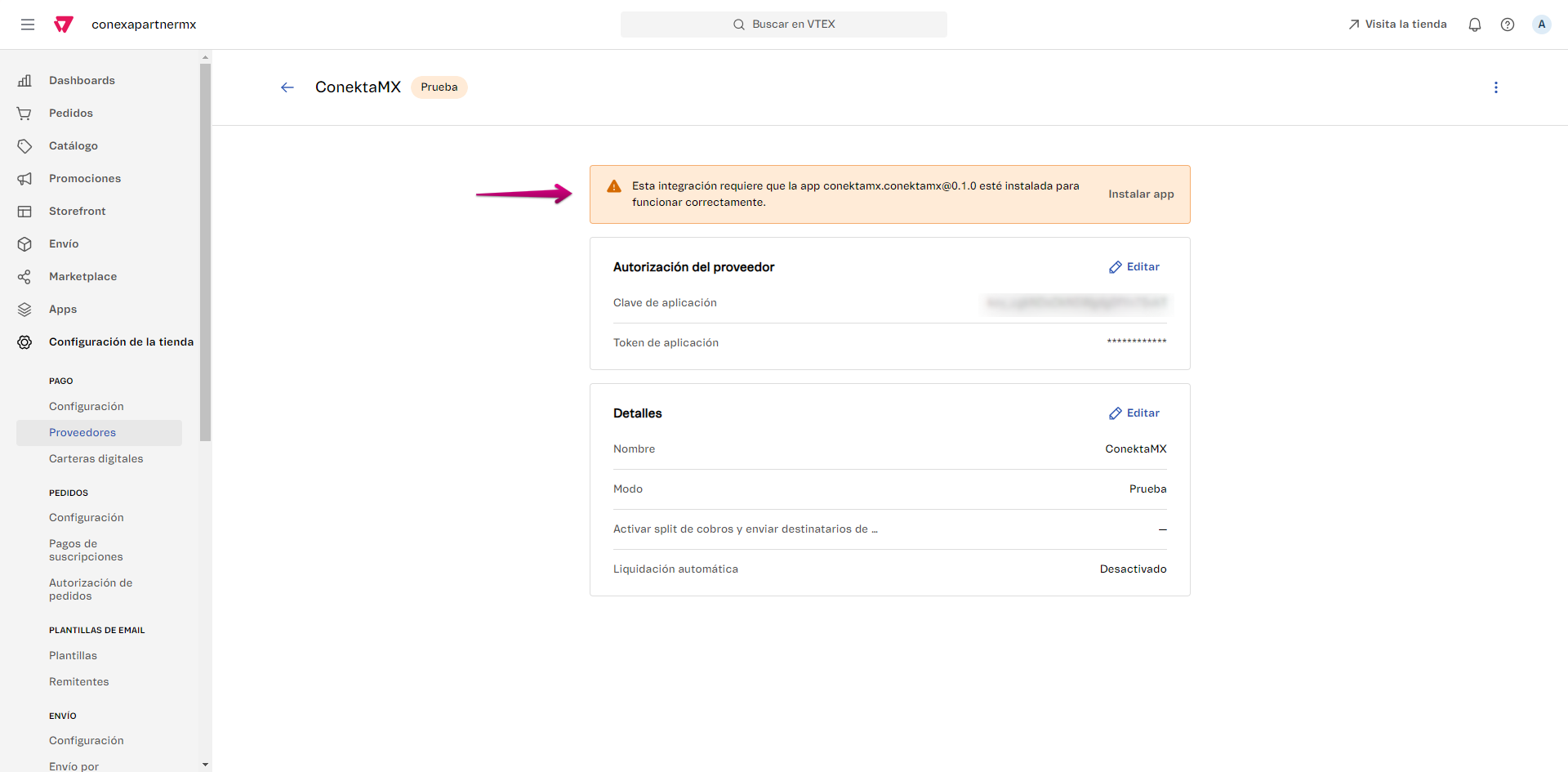Viewport: 1568px width, 772px height.
Task: Click the conexapartnermx account name
Action: click(x=144, y=25)
